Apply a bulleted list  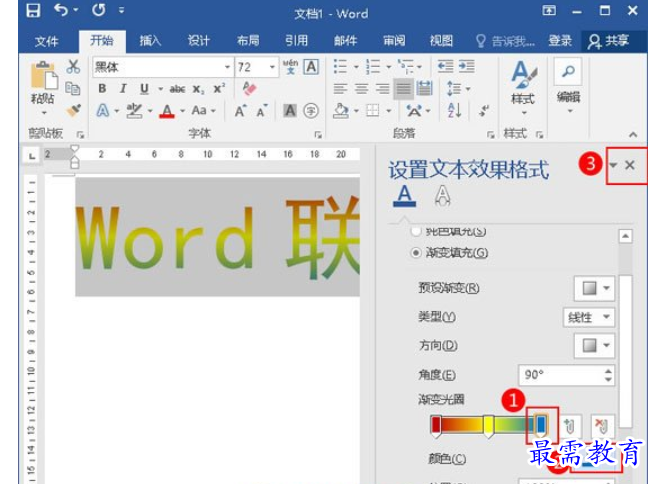click(x=340, y=66)
